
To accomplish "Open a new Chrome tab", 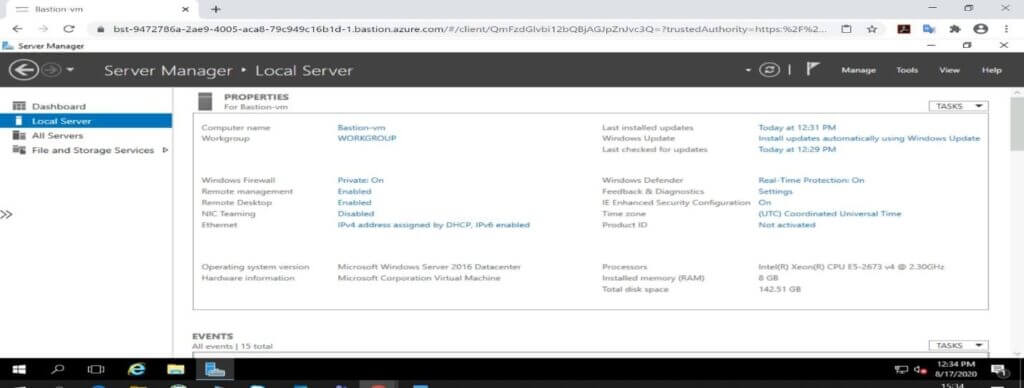I will (x=216, y=9).
